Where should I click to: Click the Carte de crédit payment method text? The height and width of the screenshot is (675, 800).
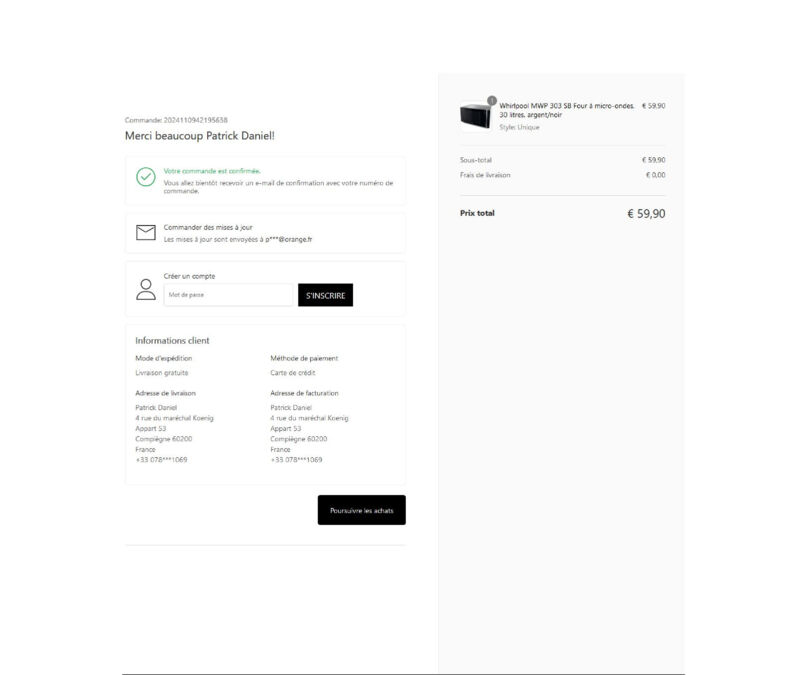pos(293,373)
